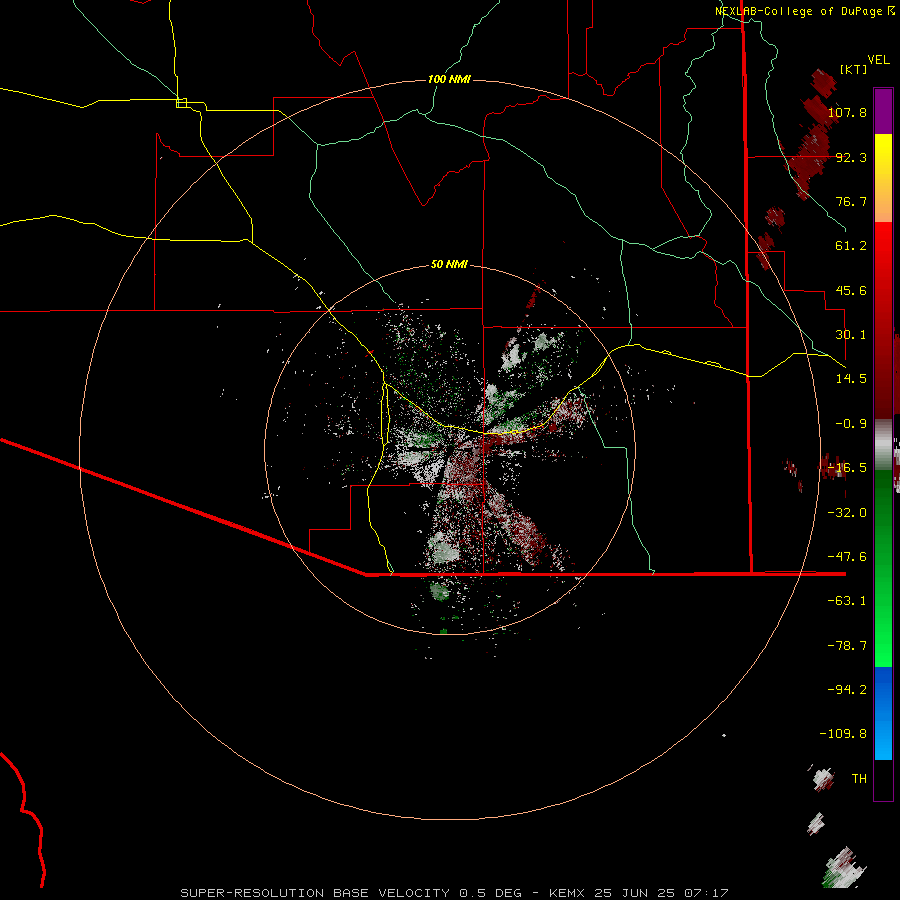Viewport: 900px width, 900px height.
Task: Click the TH label on the legend
Action: click(x=859, y=779)
